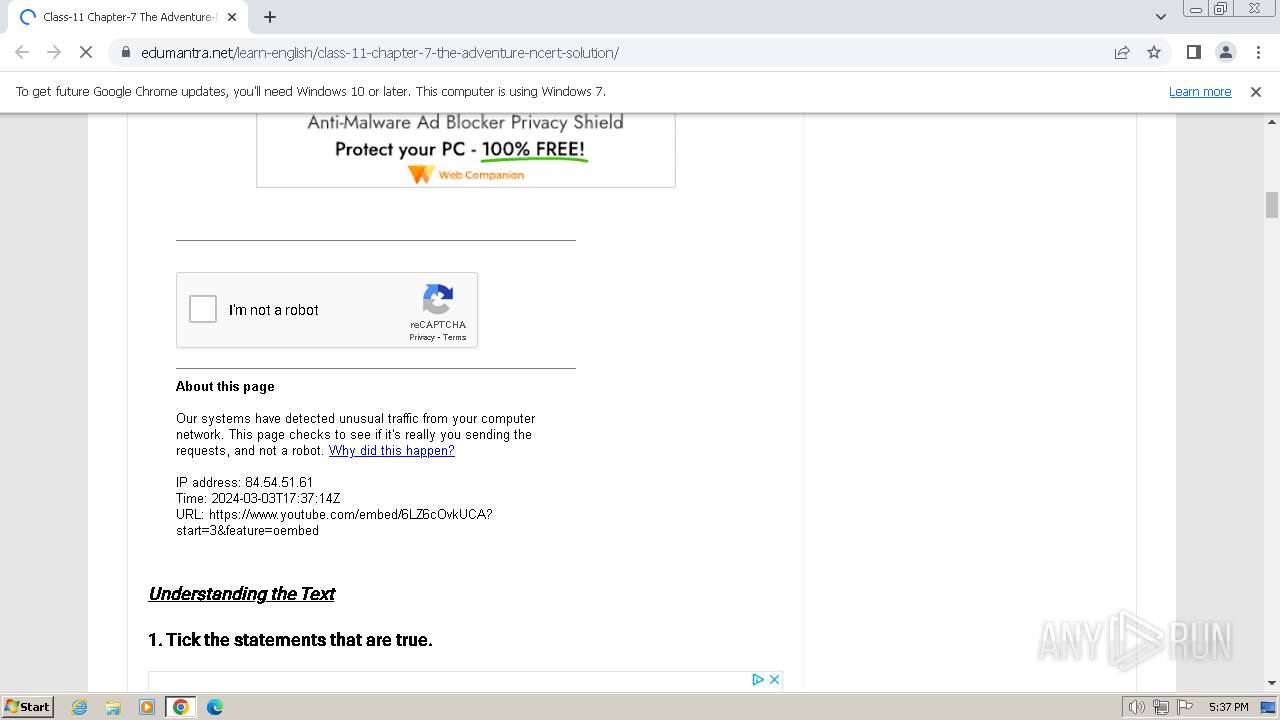Click the scrollbar down arrow
Viewport: 1280px width, 720px height.
point(1272,683)
